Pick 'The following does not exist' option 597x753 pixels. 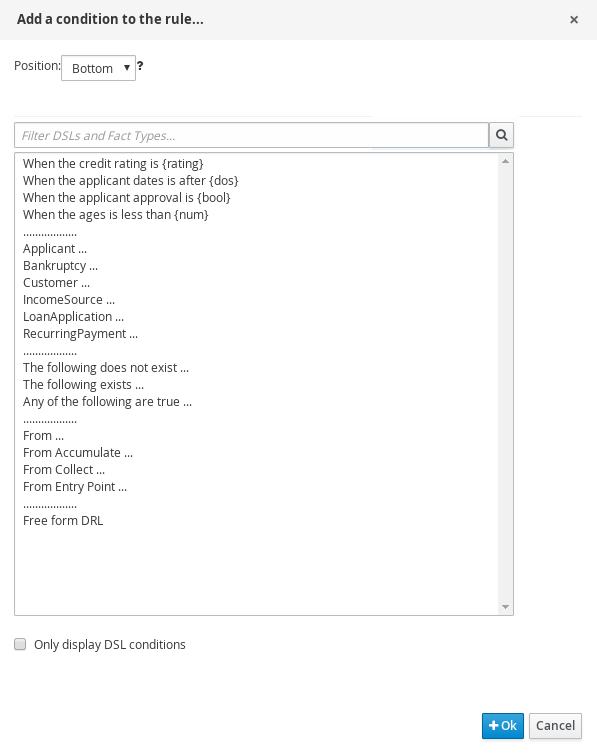(106, 368)
